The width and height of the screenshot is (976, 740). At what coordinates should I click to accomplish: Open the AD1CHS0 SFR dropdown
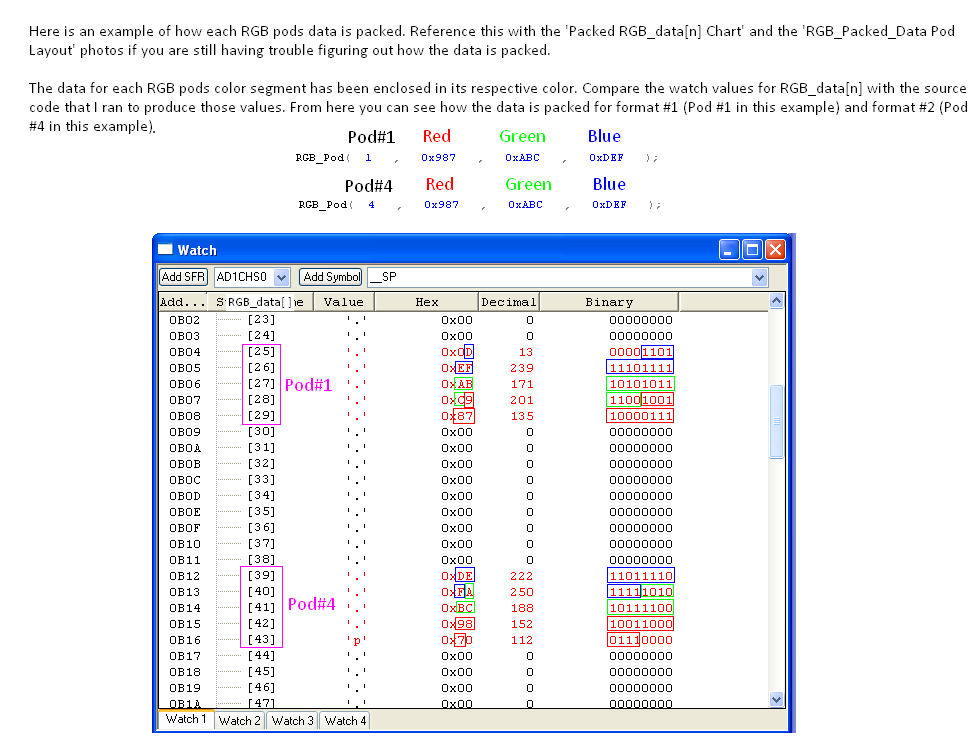point(281,277)
